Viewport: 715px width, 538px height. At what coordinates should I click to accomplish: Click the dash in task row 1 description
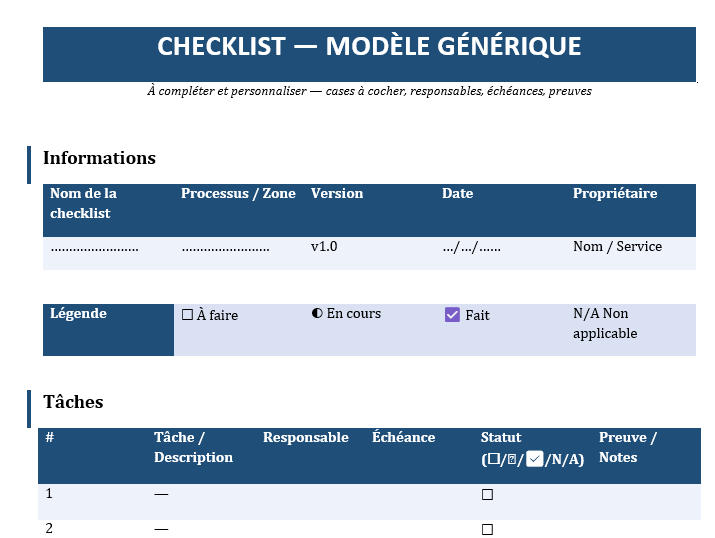pos(161,494)
